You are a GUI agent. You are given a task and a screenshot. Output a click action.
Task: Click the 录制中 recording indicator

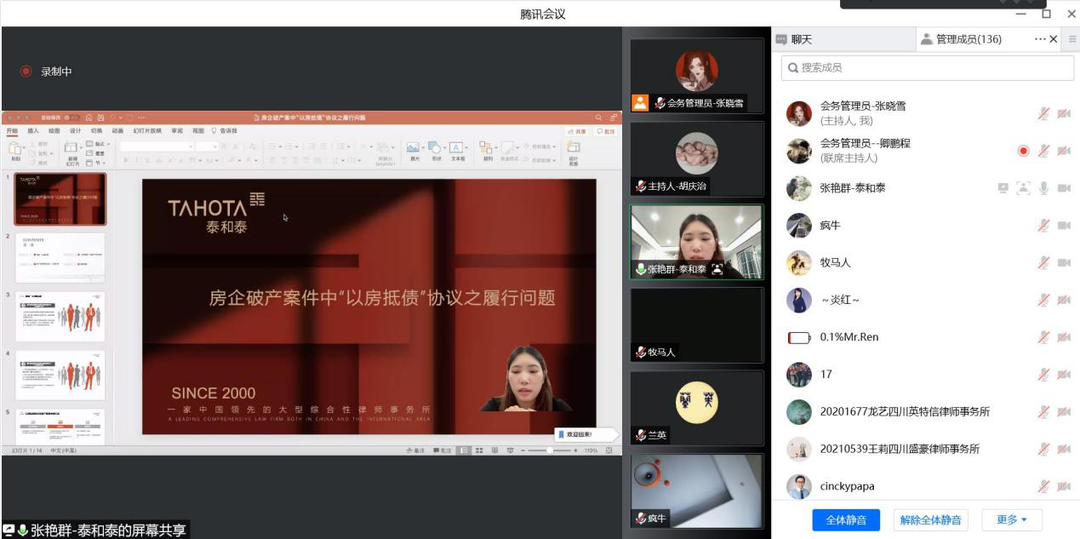47,71
